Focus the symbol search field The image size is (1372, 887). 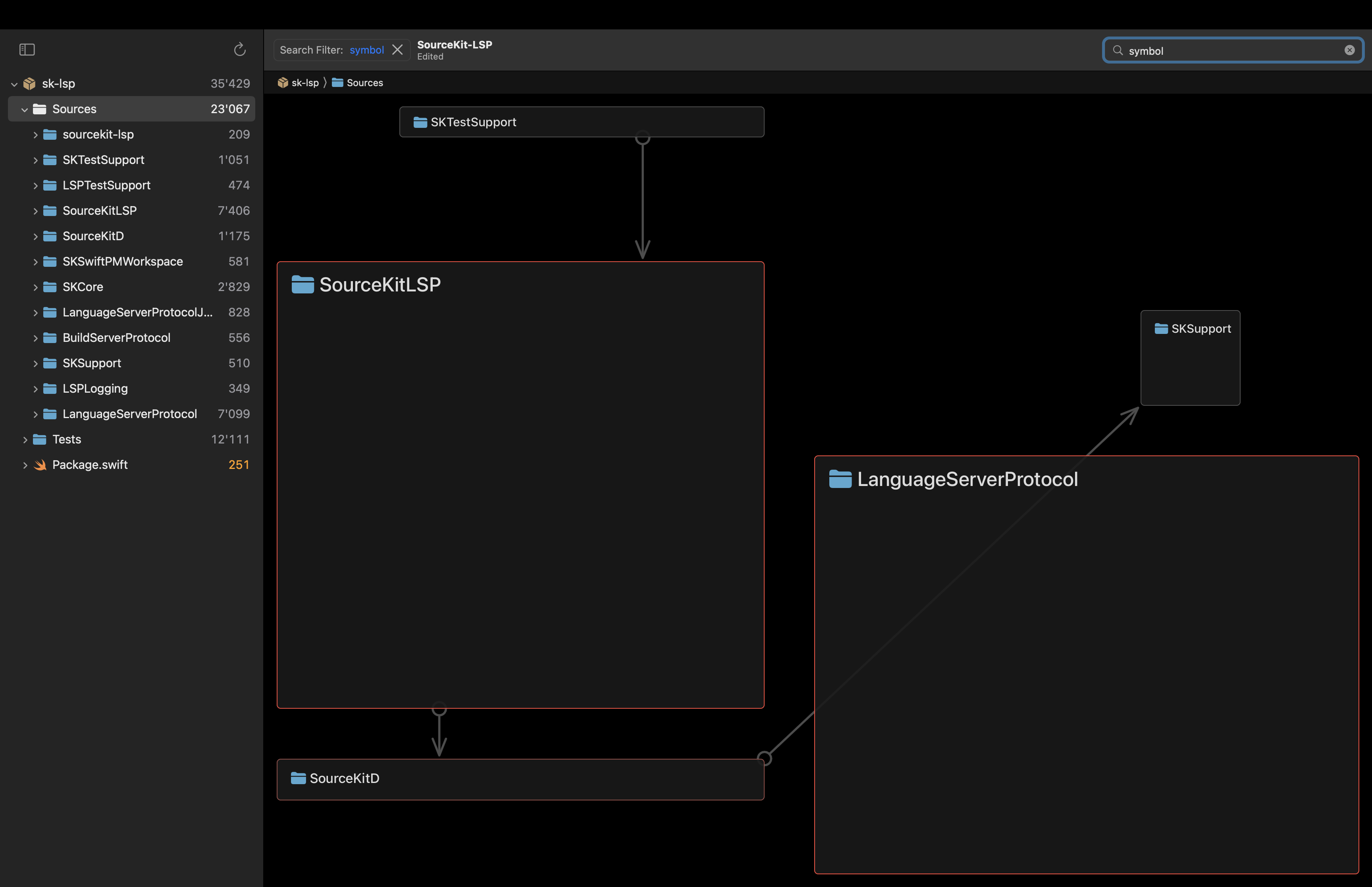tap(1232, 50)
